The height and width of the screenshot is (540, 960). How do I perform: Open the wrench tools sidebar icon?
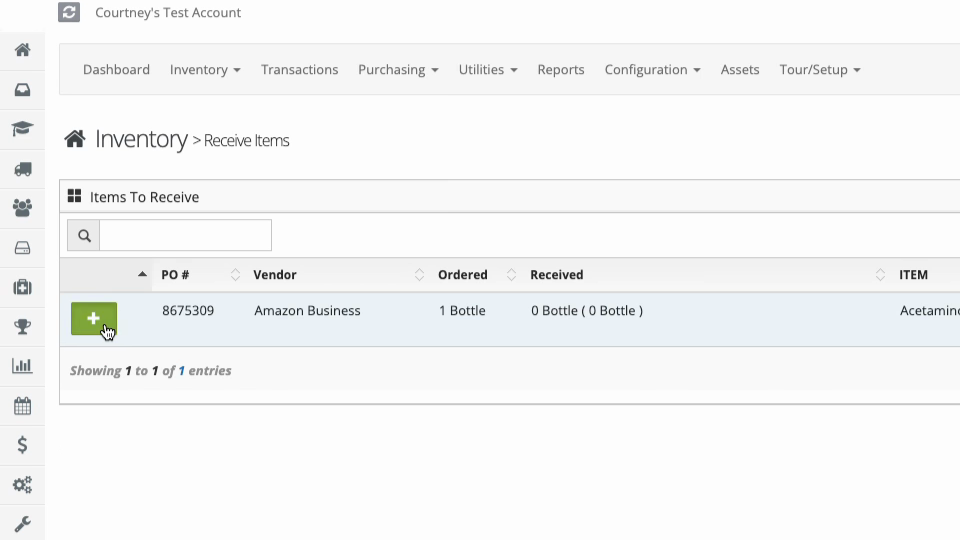tap(23, 524)
